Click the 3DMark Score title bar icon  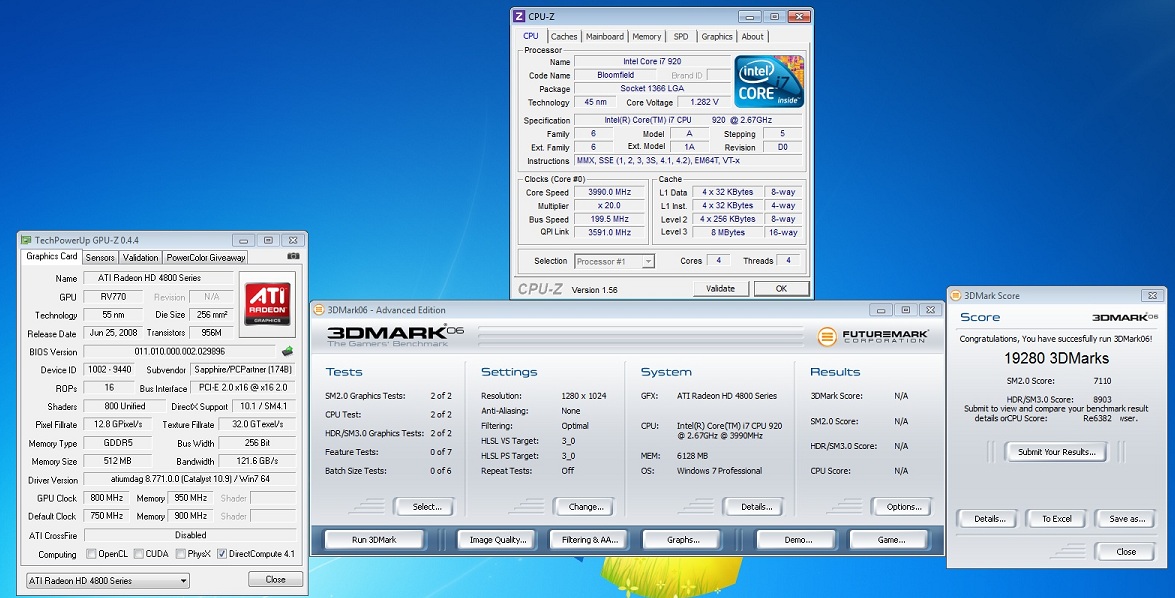tap(956, 295)
